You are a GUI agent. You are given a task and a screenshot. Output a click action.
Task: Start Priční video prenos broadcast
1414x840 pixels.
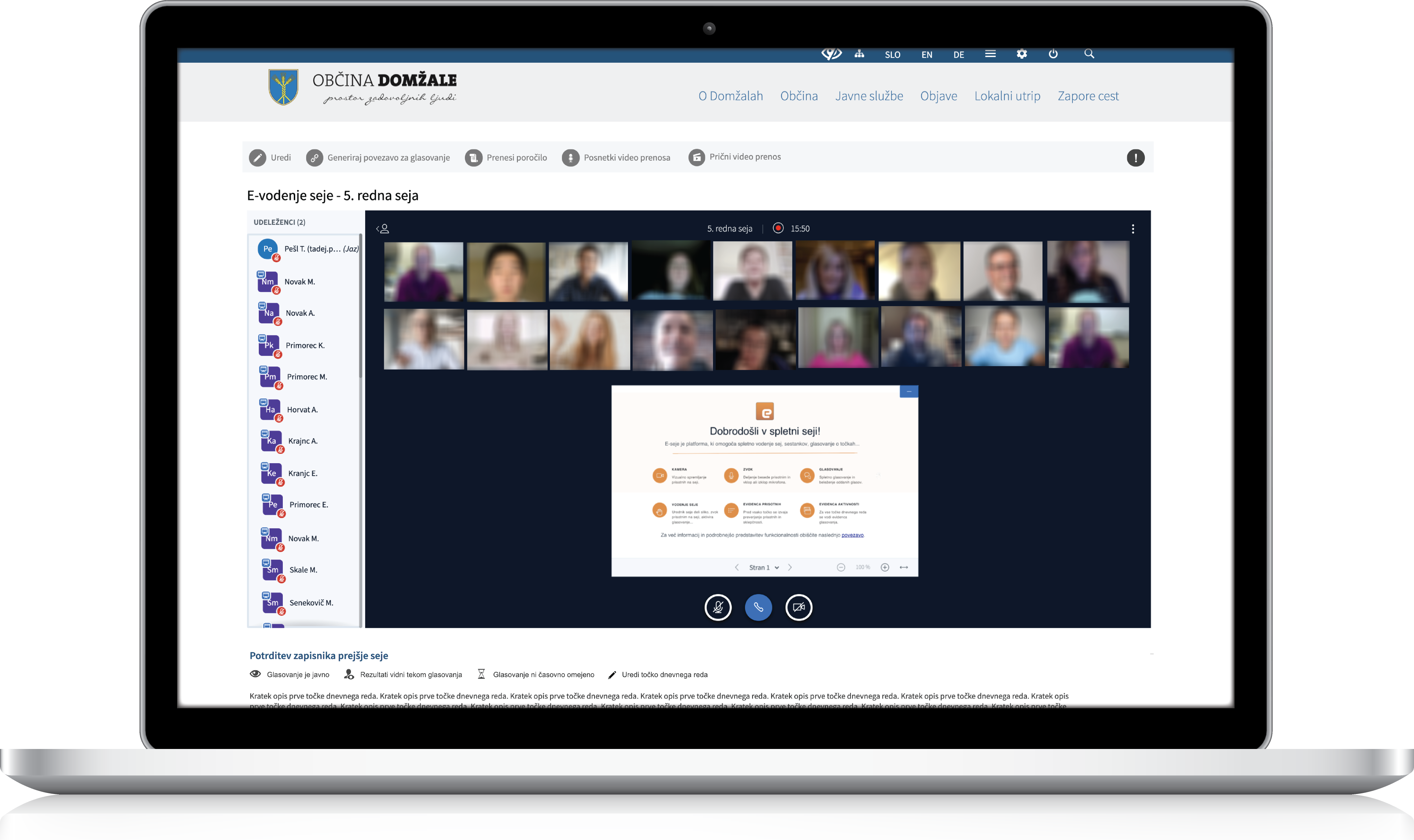tap(744, 157)
